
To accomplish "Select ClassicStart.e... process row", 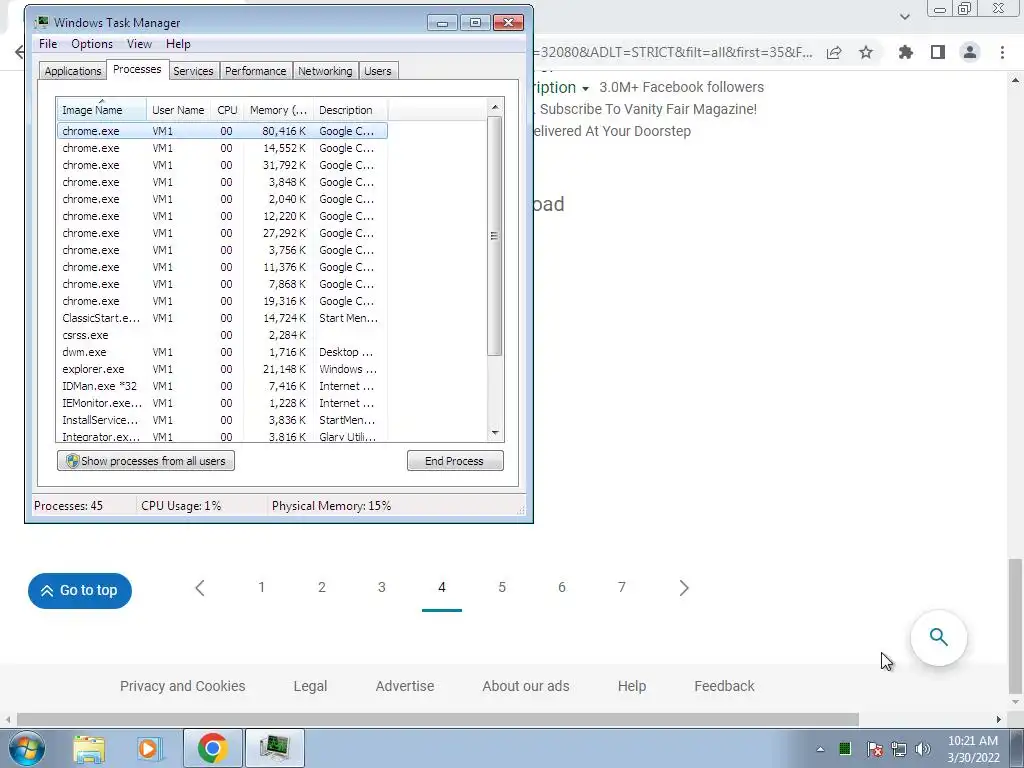I will (x=222, y=318).
